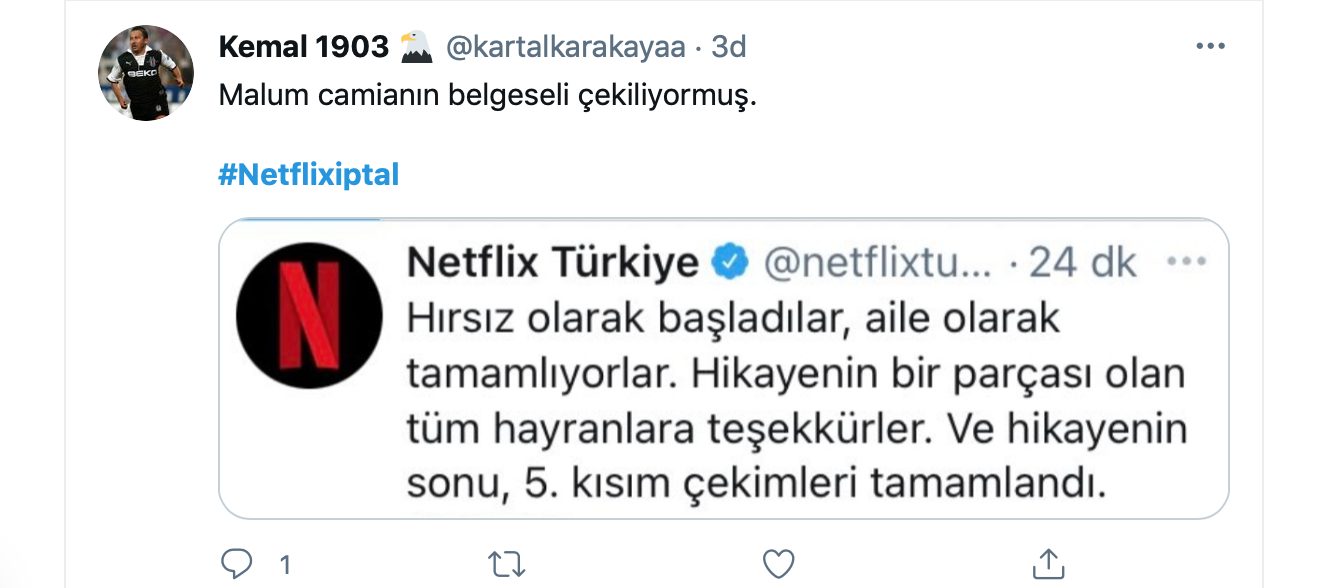The height and width of the screenshot is (588, 1318).
Task: Click the text "Malum camianın belgeseli çekiliyormuş."
Action: click(x=483, y=96)
